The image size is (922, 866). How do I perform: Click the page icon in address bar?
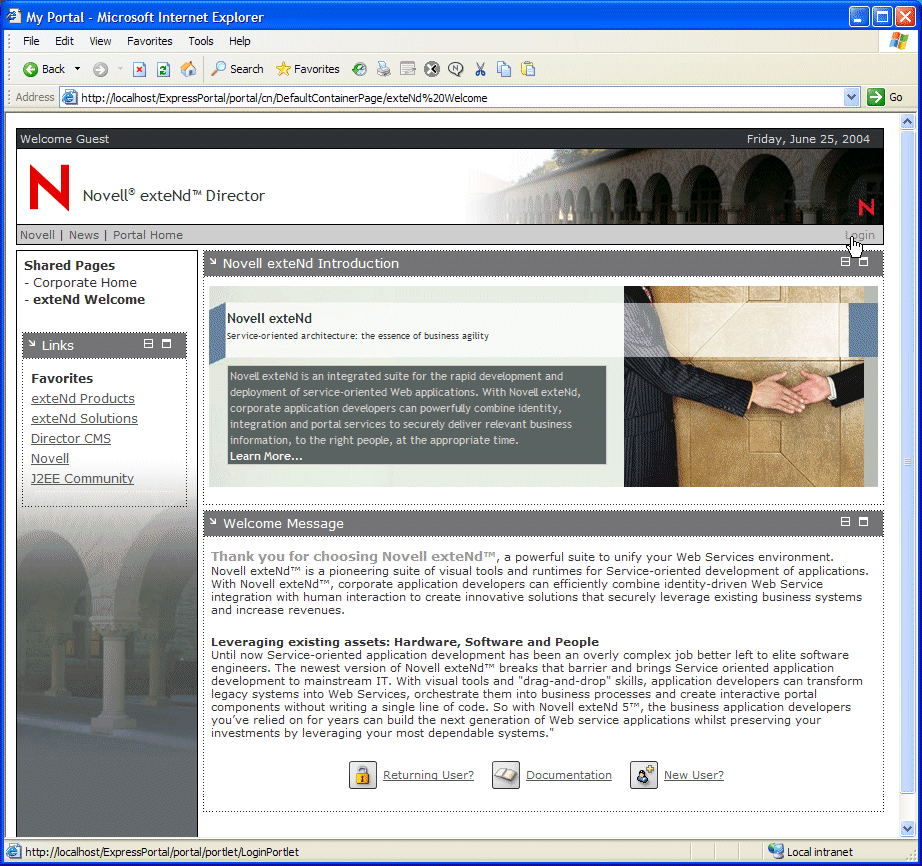pos(69,97)
